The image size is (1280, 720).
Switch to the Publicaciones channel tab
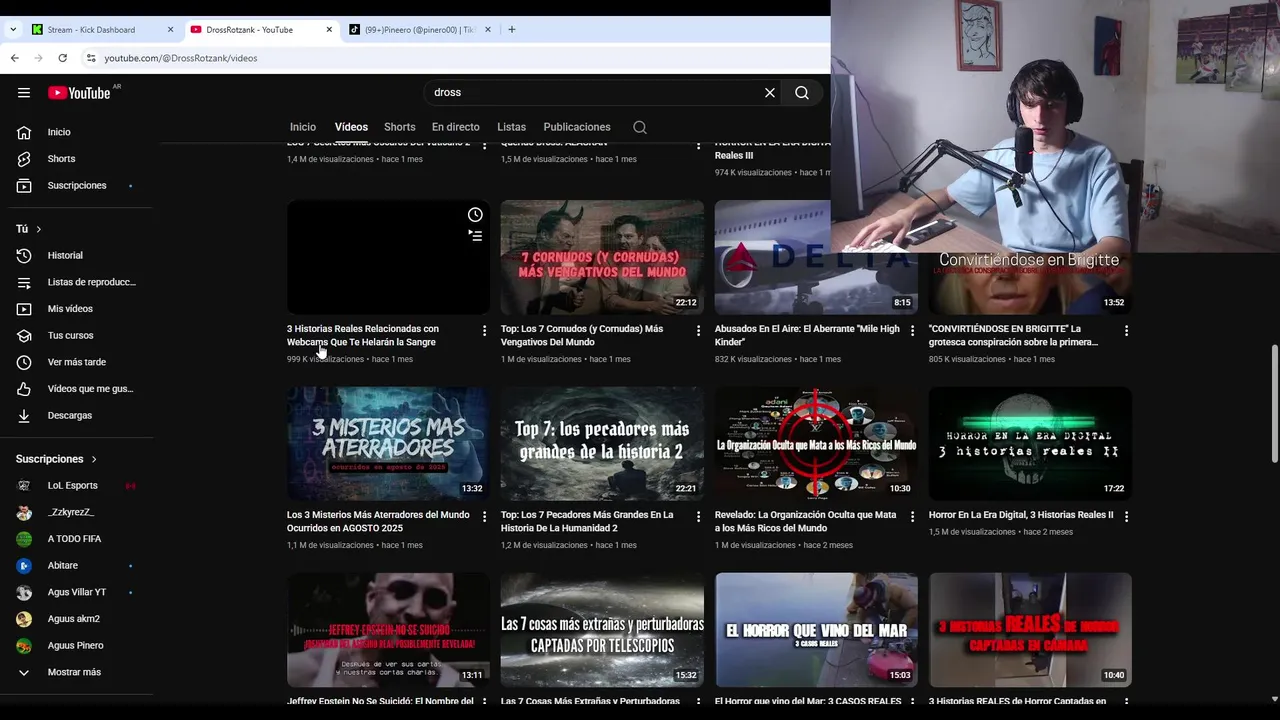click(x=577, y=127)
